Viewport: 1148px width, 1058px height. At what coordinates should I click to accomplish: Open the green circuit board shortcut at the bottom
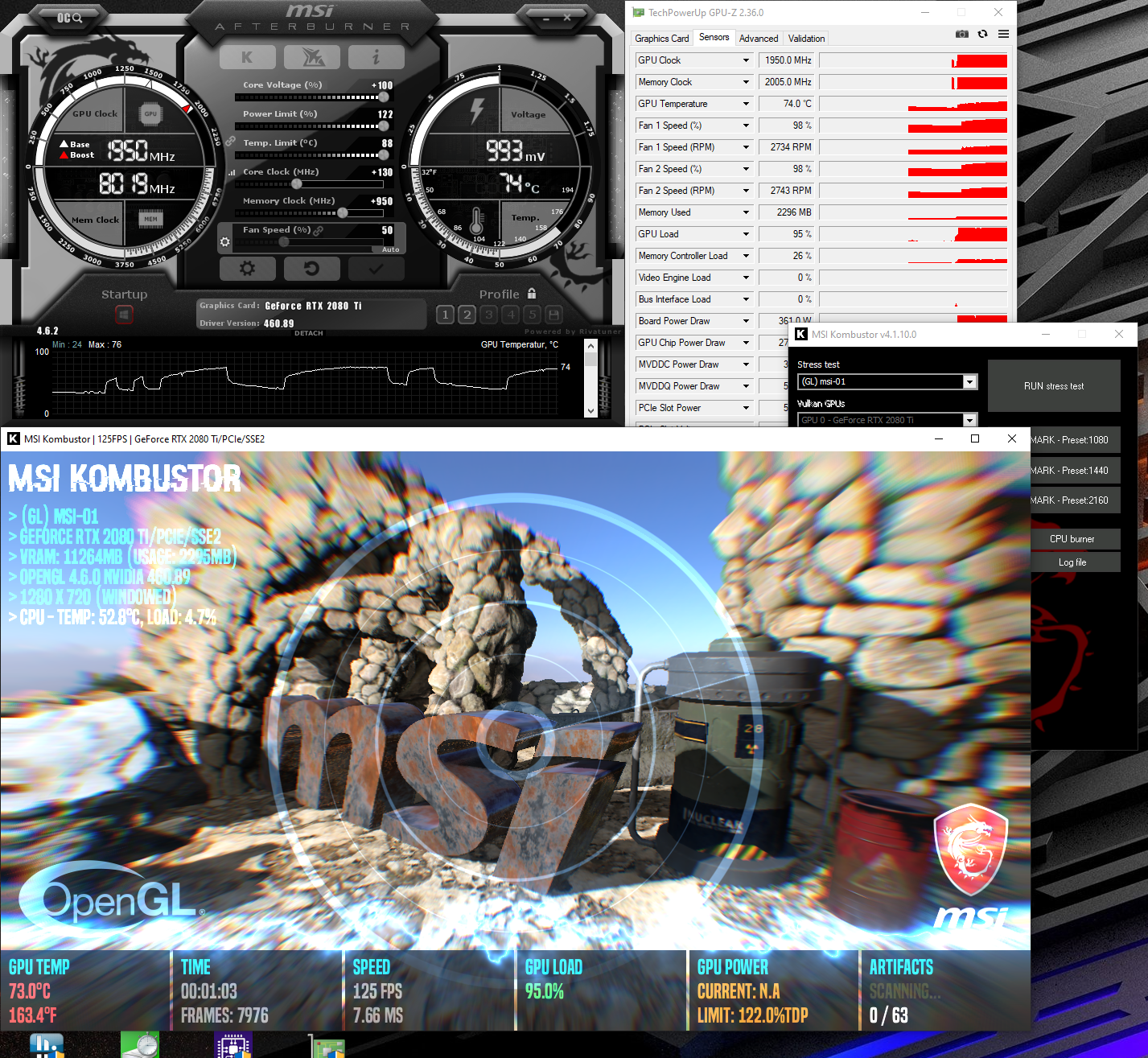click(x=327, y=1047)
